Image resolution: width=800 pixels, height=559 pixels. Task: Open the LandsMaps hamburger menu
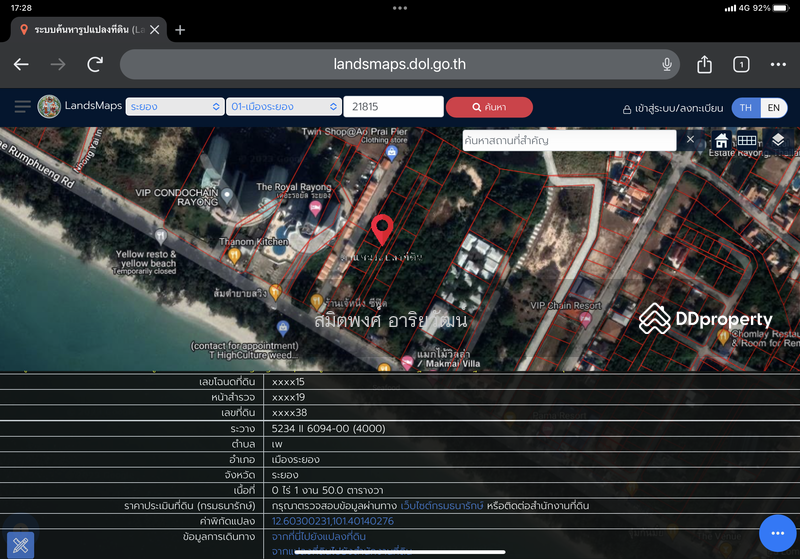coord(22,107)
